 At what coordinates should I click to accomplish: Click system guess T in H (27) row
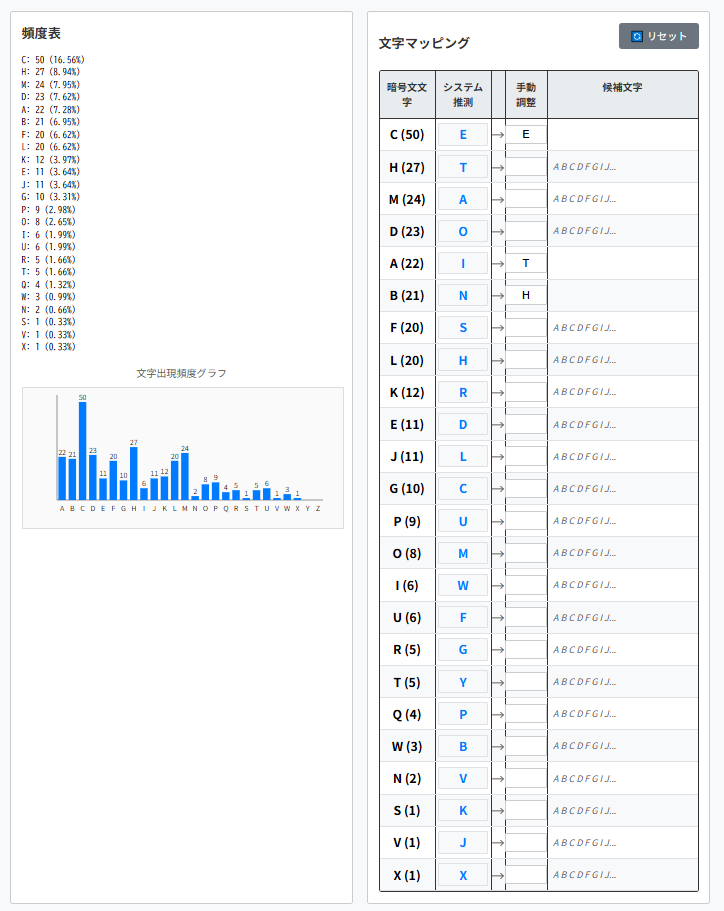point(463,167)
